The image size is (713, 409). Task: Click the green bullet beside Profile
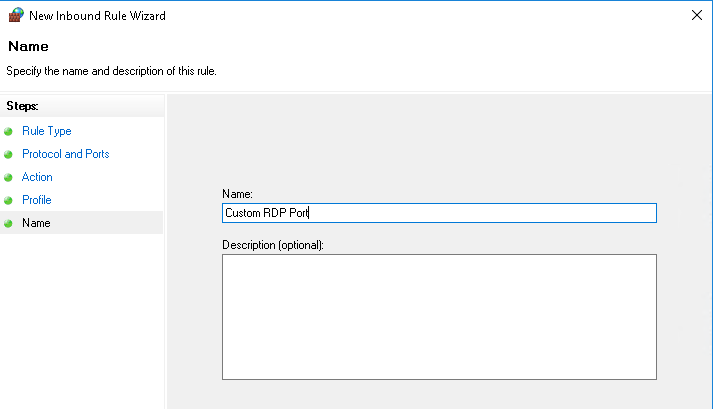[x=9, y=200]
